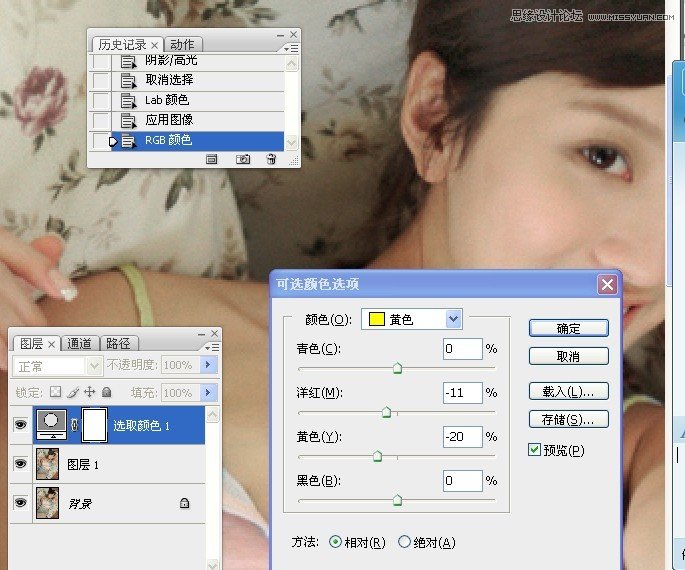Click the create new snapshot camera icon
Screen dimensions: 685x570
(243, 159)
